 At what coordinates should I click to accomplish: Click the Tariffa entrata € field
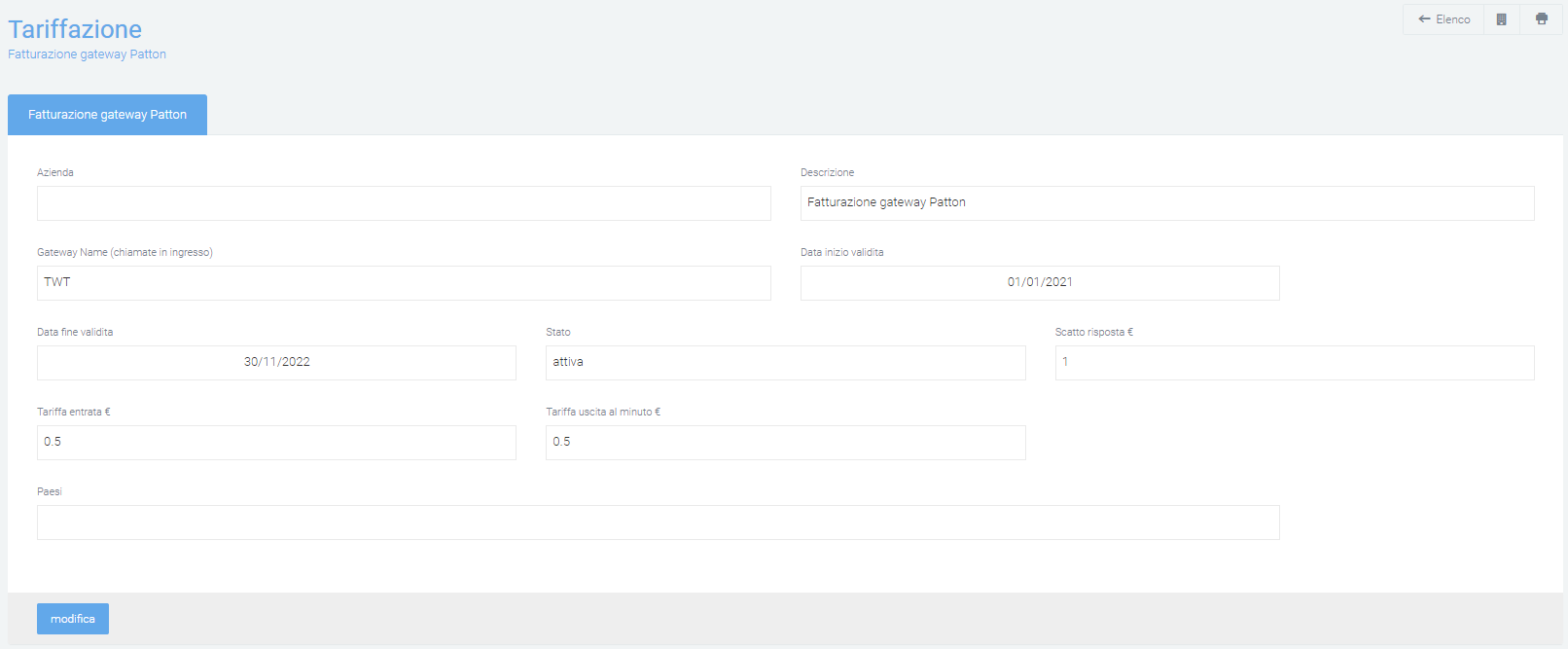(x=276, y=443)
